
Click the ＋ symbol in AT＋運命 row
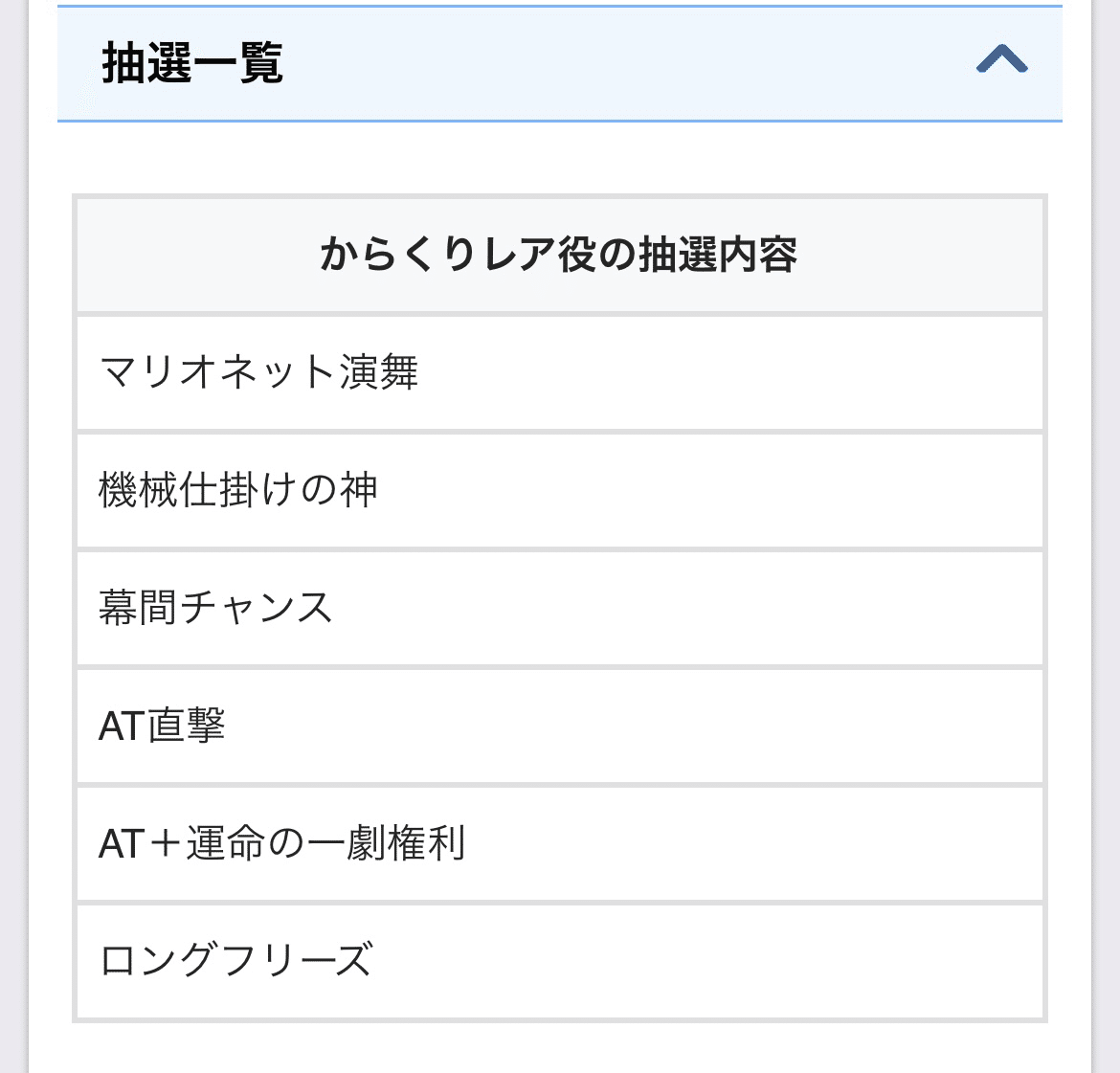[x=166, y=843]
